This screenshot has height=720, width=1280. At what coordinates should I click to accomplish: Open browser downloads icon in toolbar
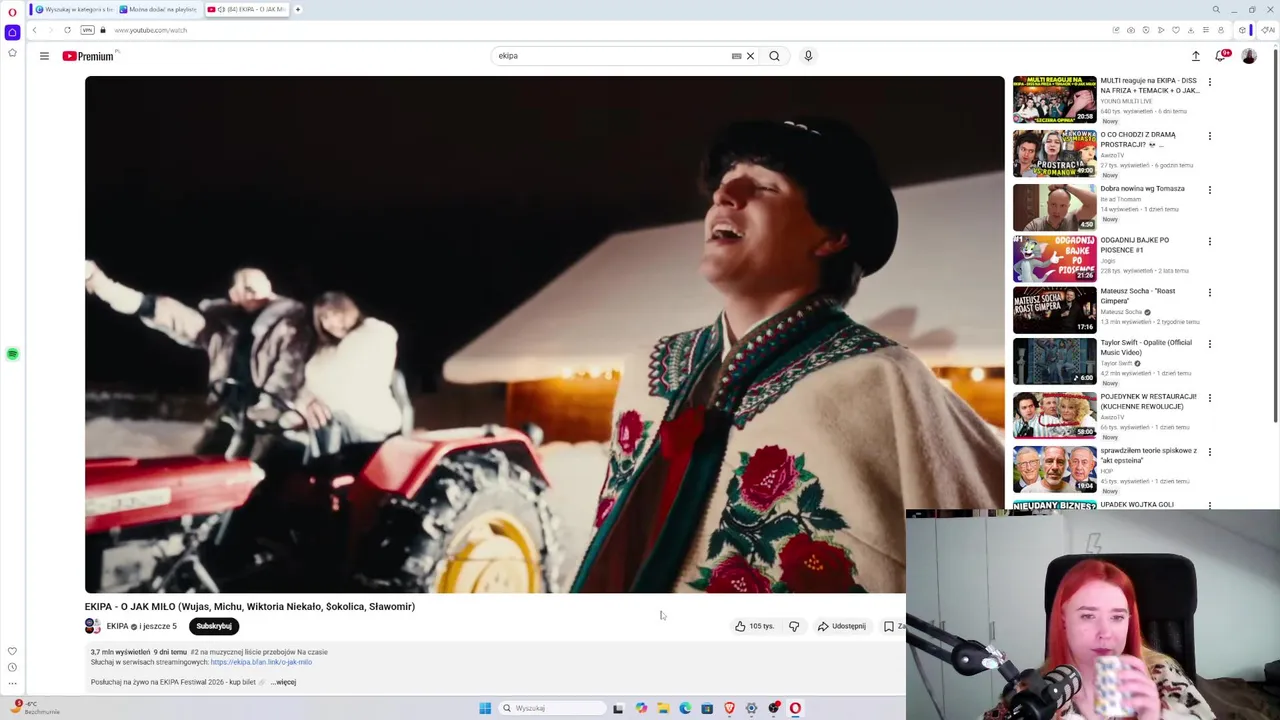[1190, 30]
